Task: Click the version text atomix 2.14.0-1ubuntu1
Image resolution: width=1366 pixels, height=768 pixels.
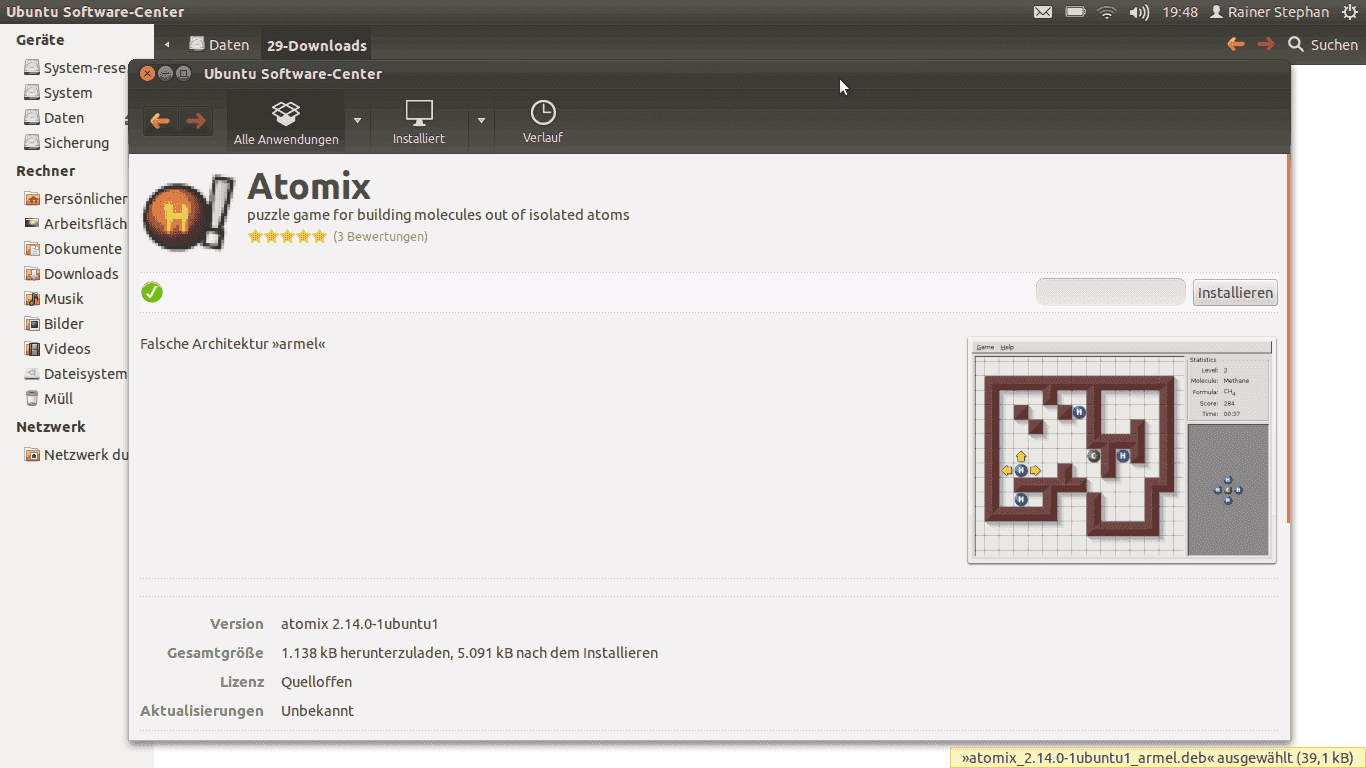Action: click(360, 624)
